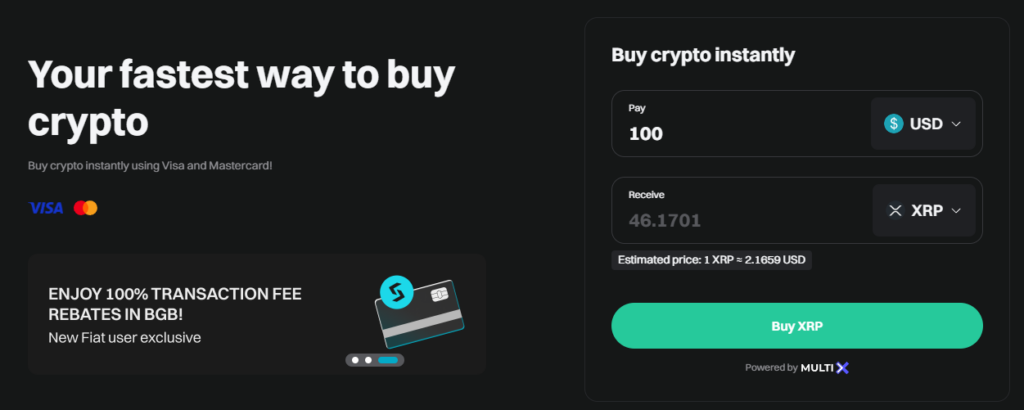Click the Visa and Mastercard subtitle text
1024x410 pixels.
pos(150,164)
